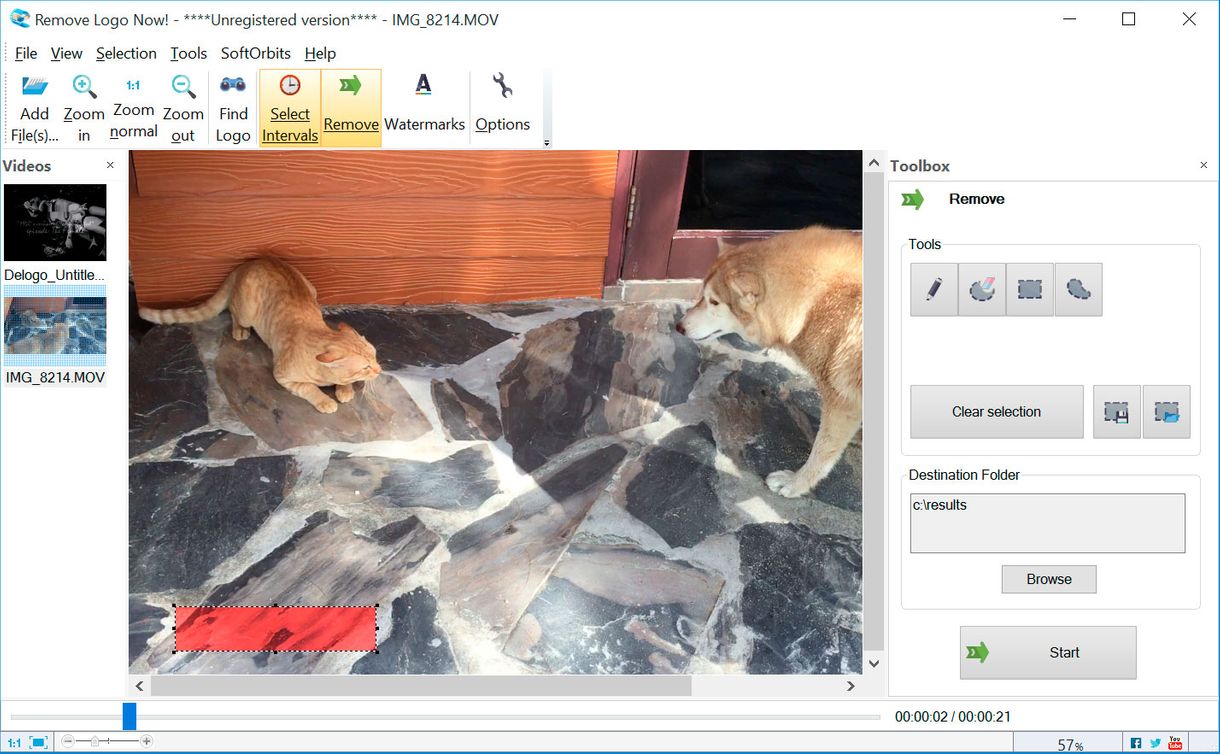Image resolution: width=1220 pixels, height=754 pixels.
Task: Open the Selection menu
Action: click(x=126, y=53)
